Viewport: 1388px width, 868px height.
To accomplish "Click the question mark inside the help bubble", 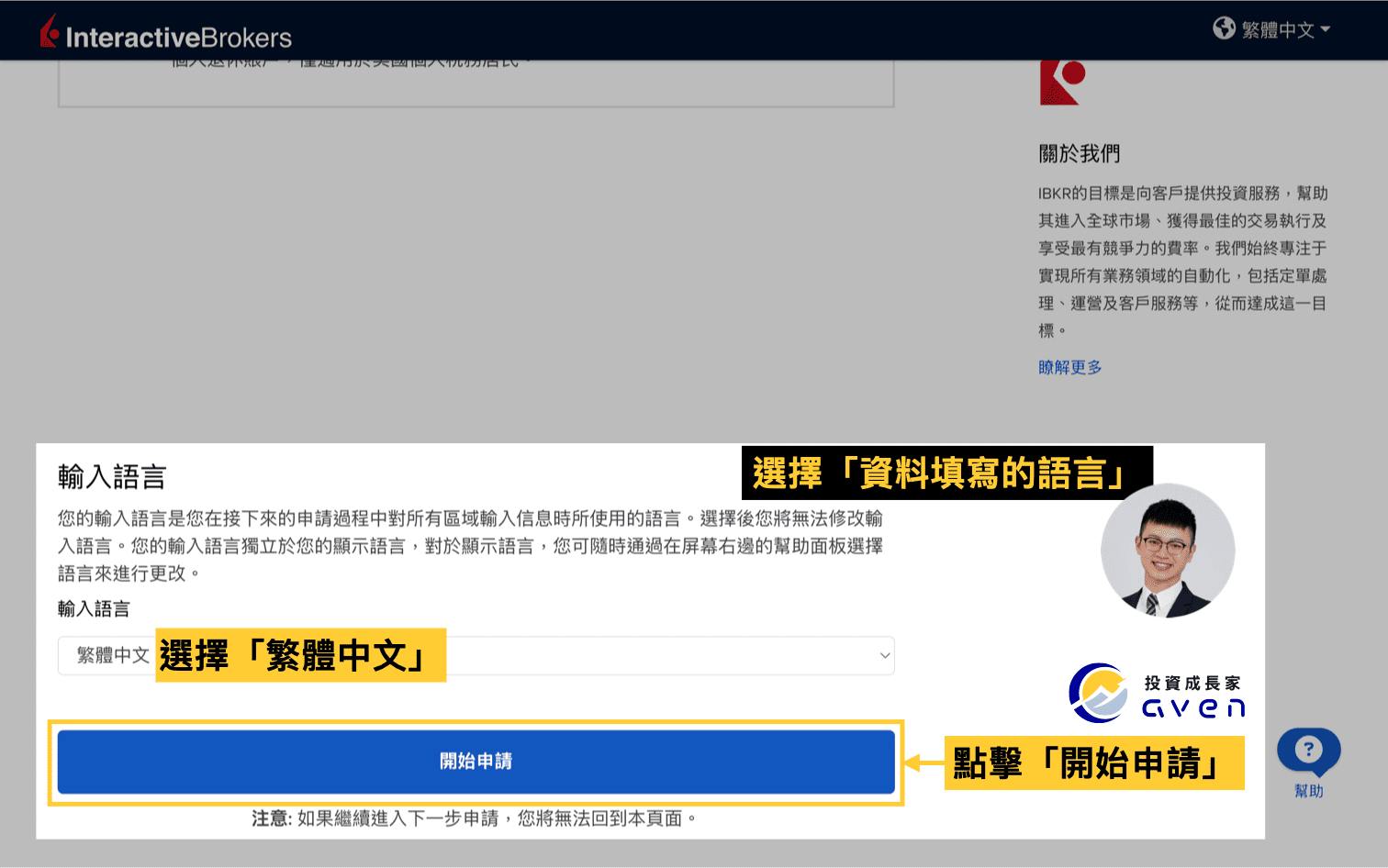I will pyautogui.click(x=1308, y=750).
